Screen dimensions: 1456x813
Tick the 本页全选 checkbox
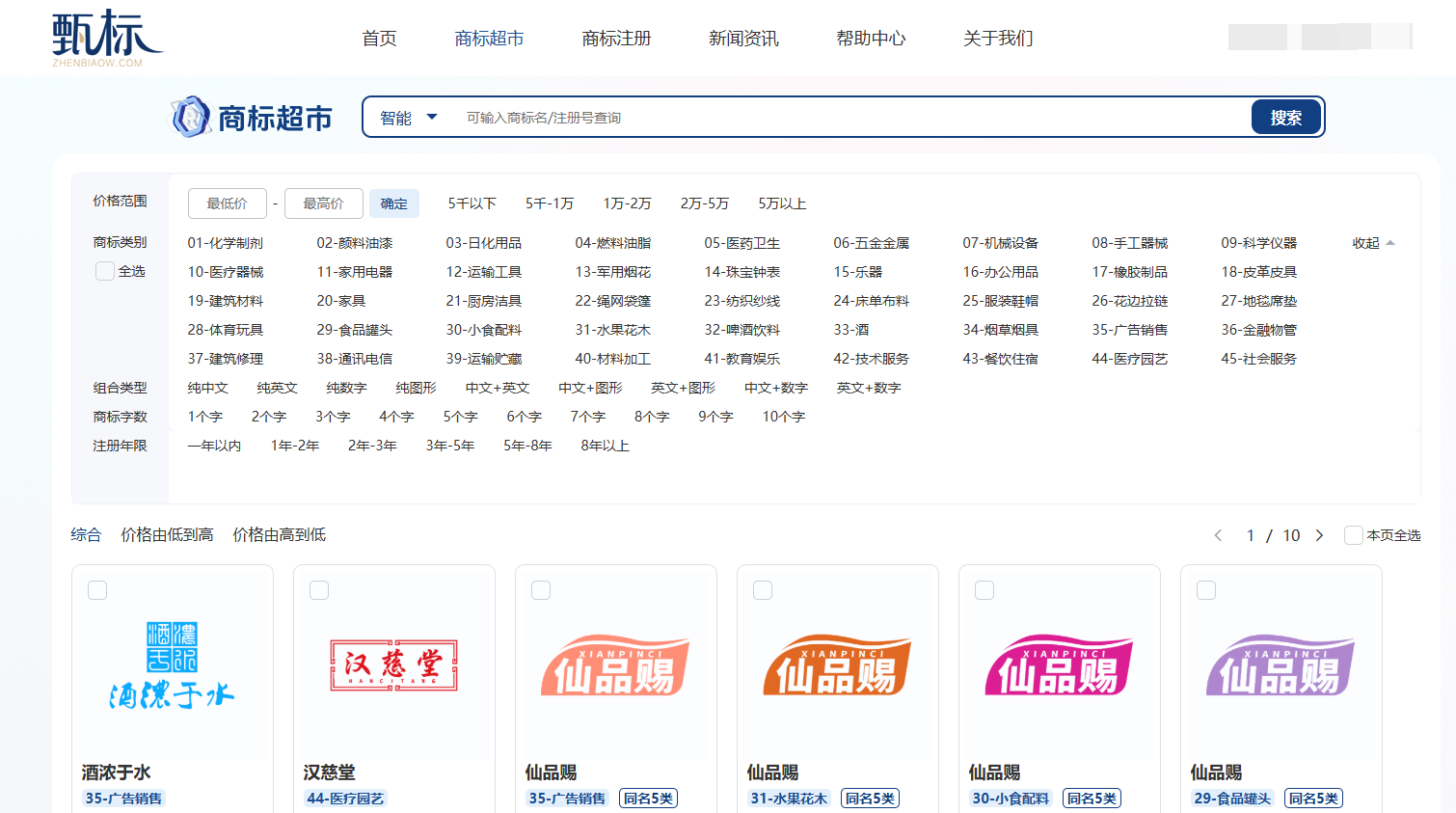click(x=1353, y=535)
